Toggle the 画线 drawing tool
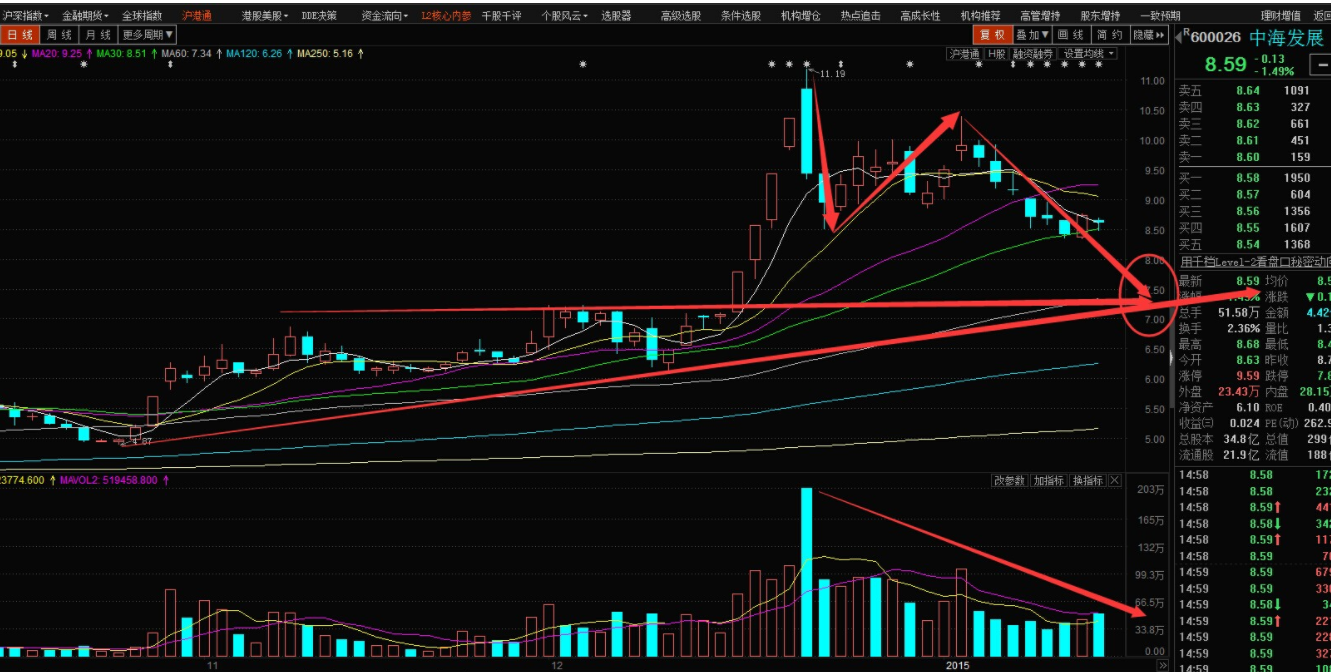The height and width of the screenshot is (672, 1331). click(x=1071, y=35)
